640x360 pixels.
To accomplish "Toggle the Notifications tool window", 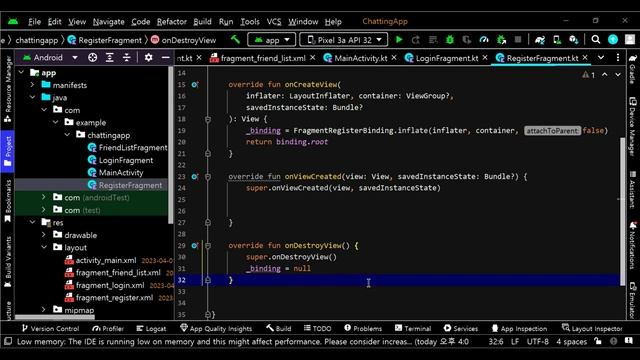I will click(x=633, y=245).
